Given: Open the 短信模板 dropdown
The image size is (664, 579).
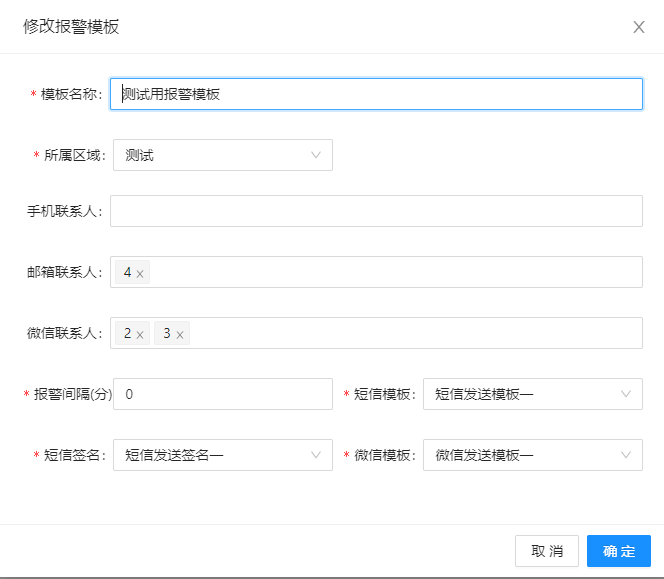Looking at the screenshot, I should pyautogui.click(x=533, y=394).
